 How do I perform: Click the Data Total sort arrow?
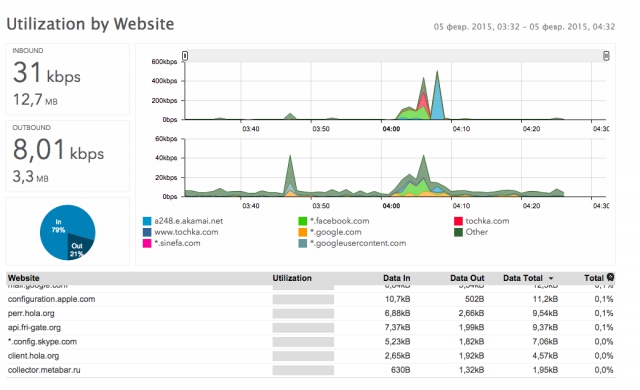[x=551, y=278]
